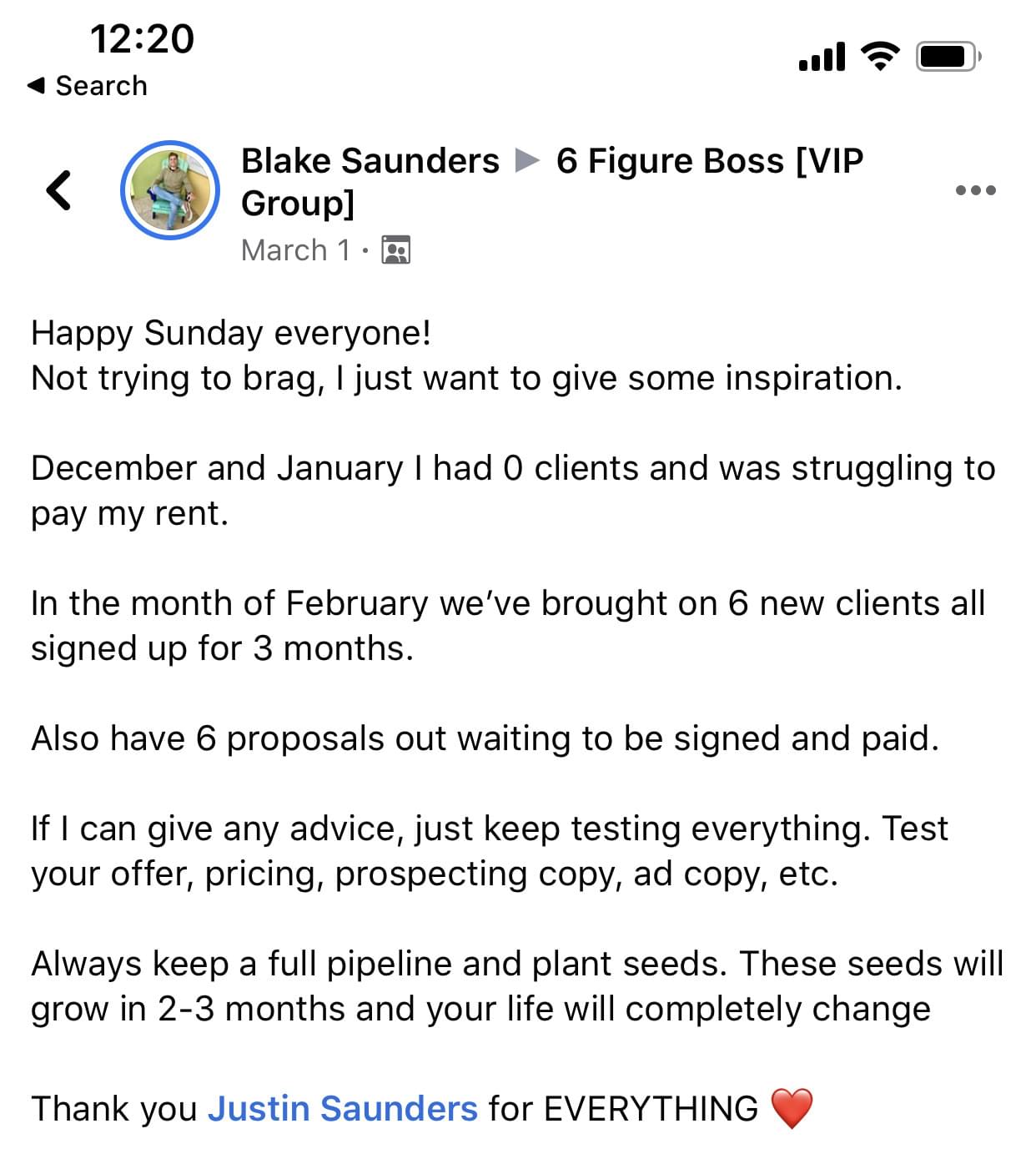Viewport: 1036px width, 1159px height.
Task: Tap the '6 proposals out' sentence
Action: (485, 738)
